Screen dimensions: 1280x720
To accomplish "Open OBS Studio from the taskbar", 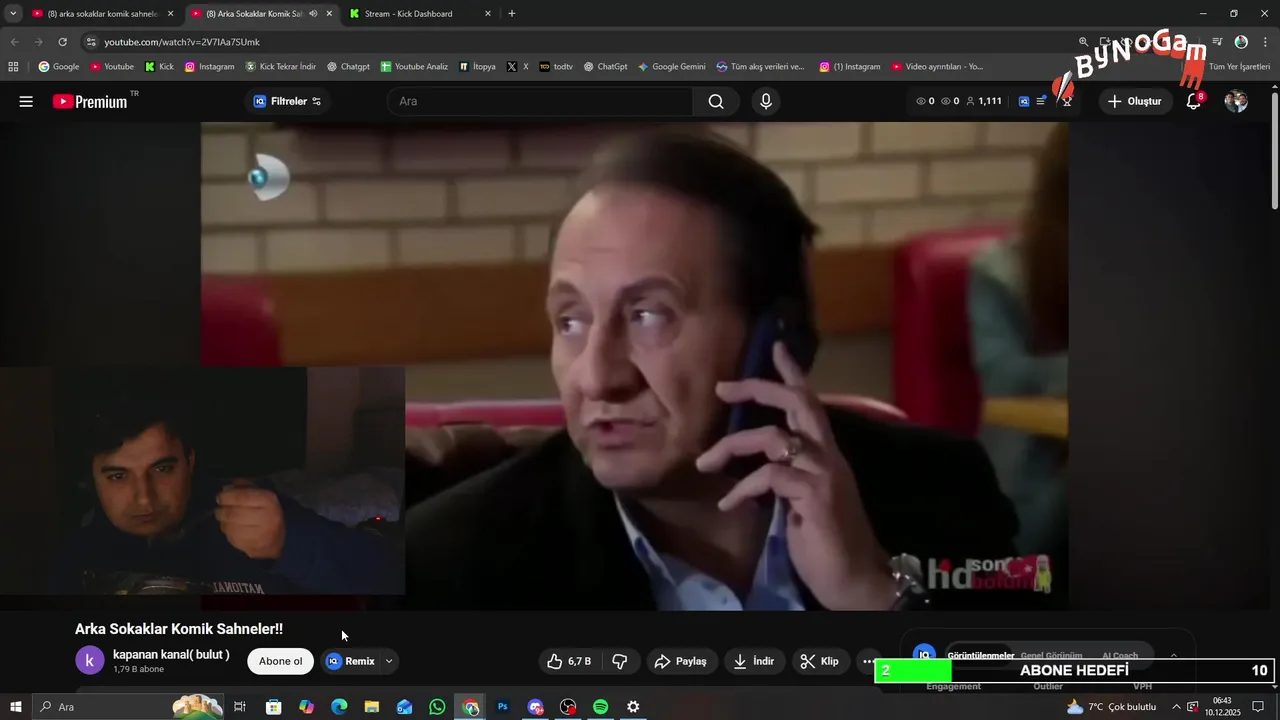I will (x=568, y=707).
